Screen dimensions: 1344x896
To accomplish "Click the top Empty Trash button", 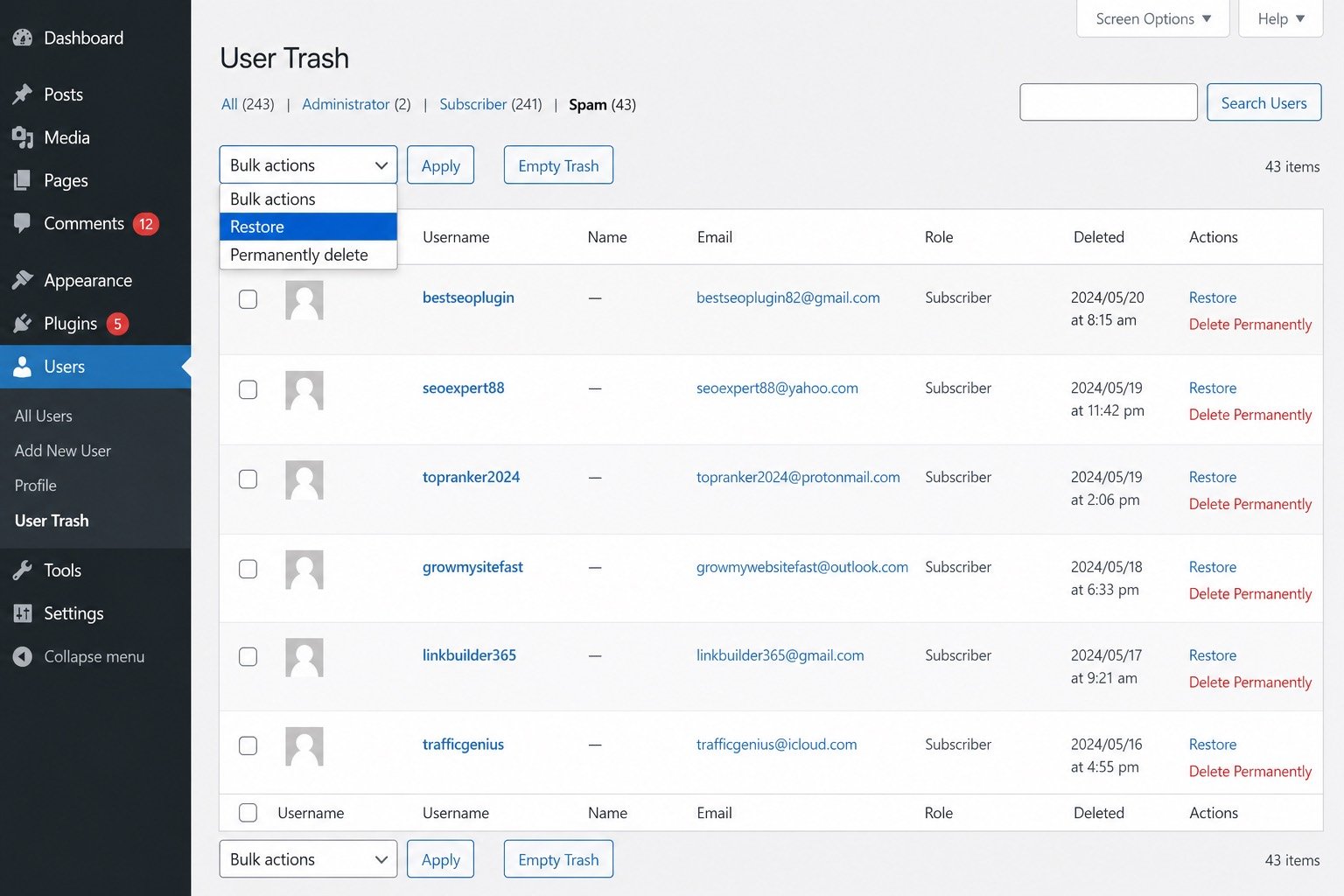I will pyautogui.click(x=558, y=165).
